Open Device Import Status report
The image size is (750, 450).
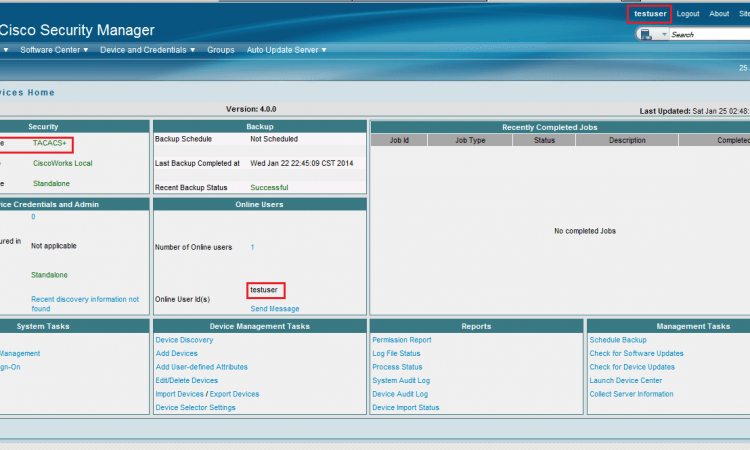tap(406, 407)
